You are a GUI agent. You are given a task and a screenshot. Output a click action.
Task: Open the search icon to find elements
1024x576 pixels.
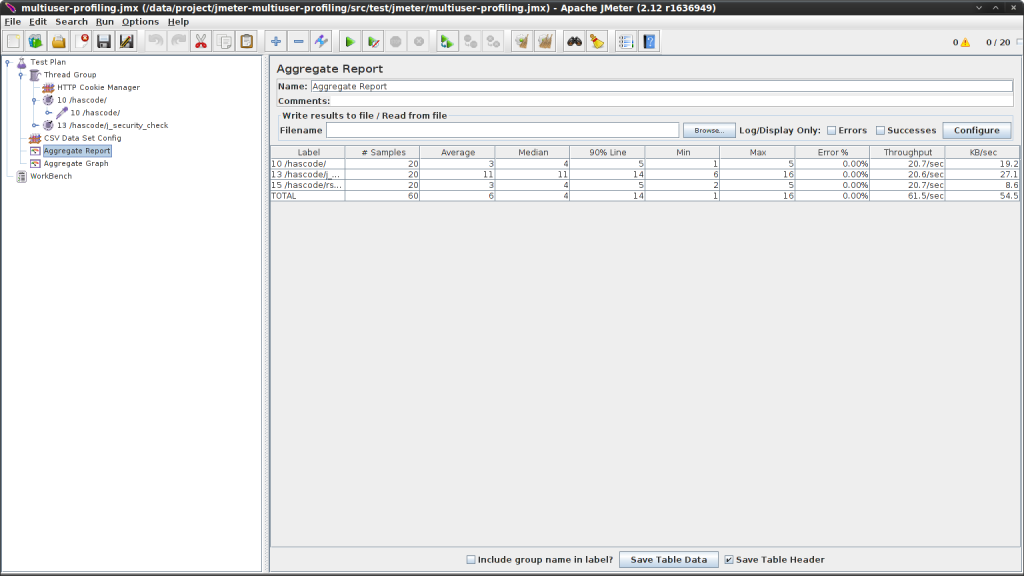point(572,41)
